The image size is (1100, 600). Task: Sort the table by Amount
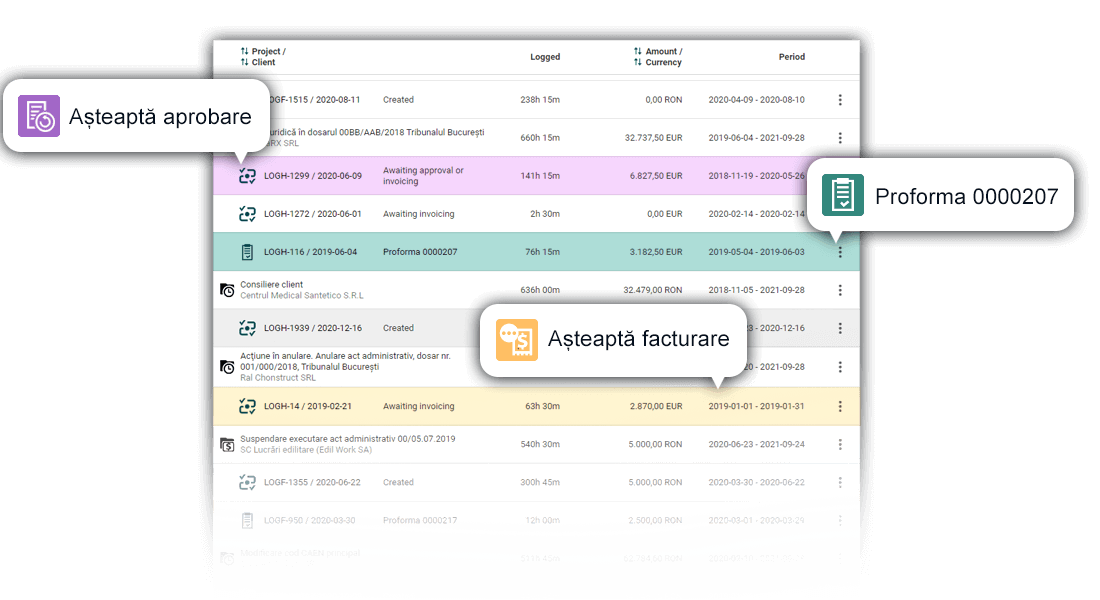(658, 51)
